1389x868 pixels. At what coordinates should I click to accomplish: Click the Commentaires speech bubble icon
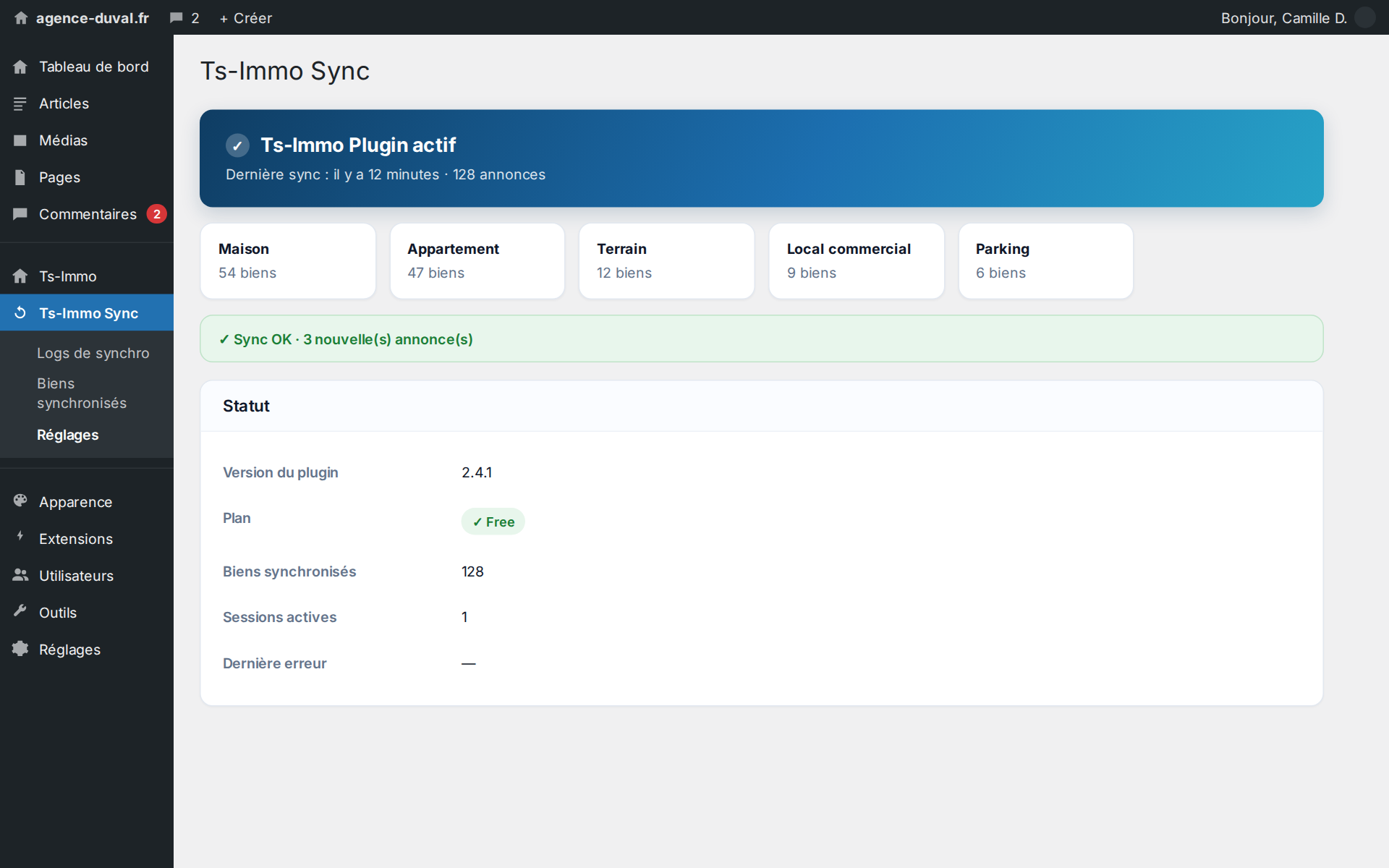click(x=20, y=214)
